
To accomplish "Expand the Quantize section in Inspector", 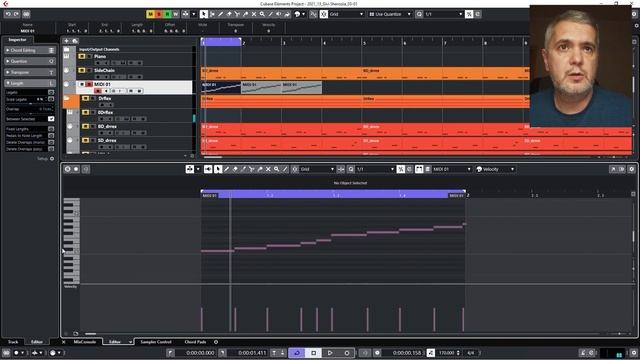I will point(29,61).
